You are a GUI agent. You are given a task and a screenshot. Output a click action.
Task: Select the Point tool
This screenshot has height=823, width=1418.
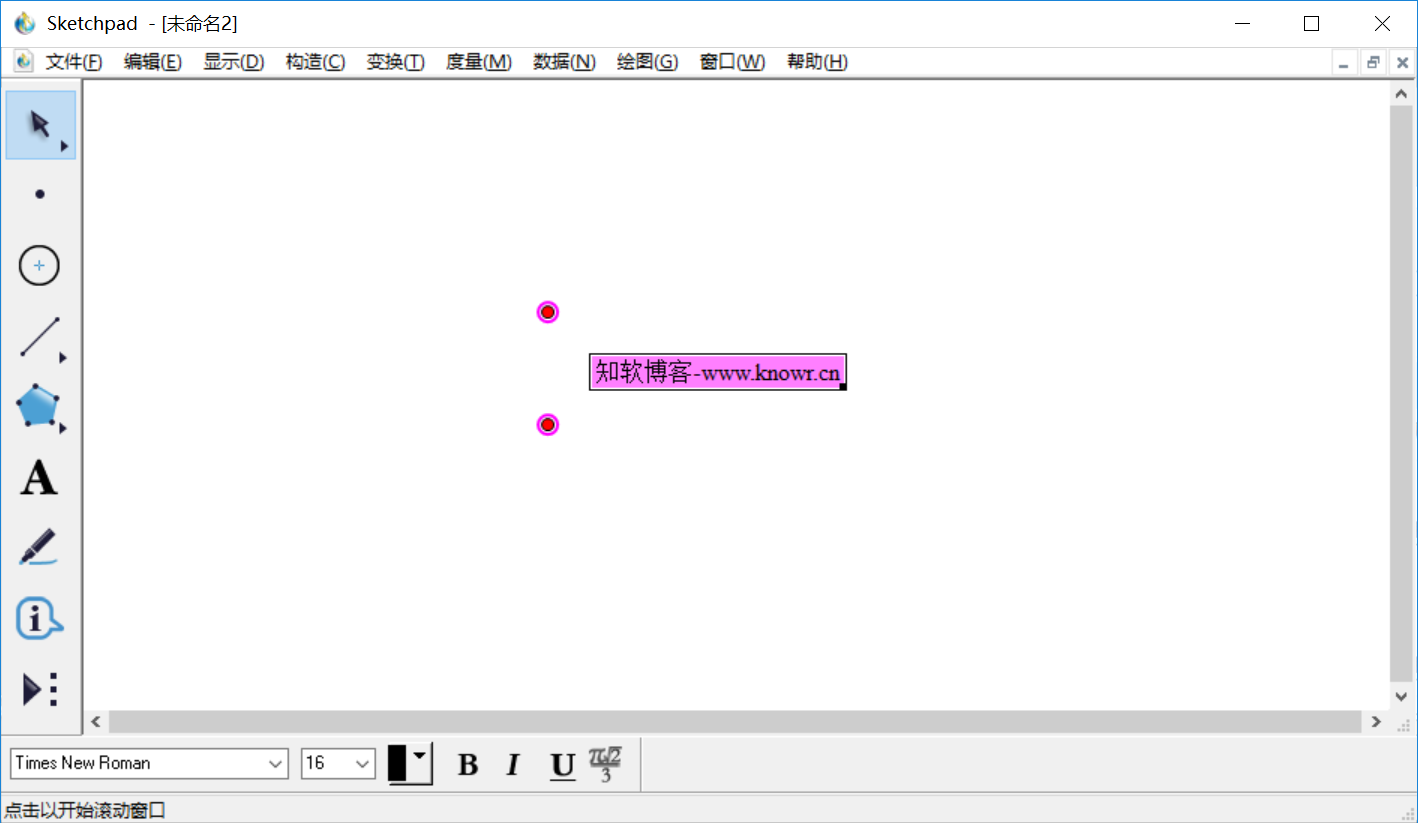40,195
